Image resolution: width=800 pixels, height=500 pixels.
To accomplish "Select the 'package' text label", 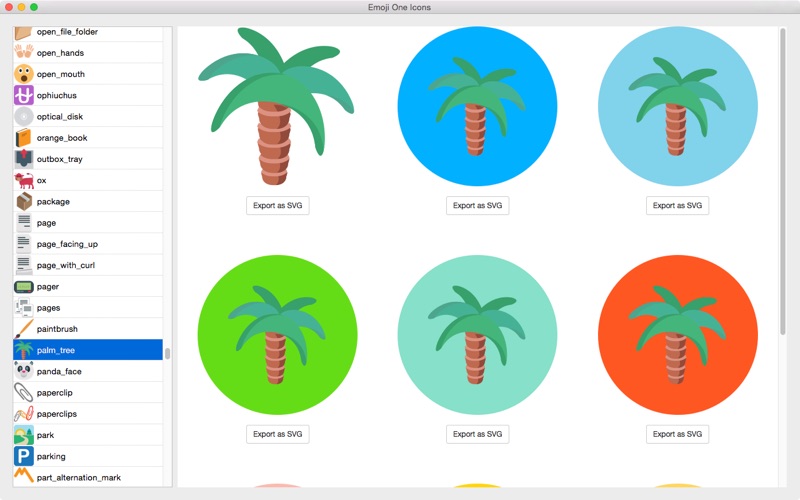I will (x=53, y=202).
